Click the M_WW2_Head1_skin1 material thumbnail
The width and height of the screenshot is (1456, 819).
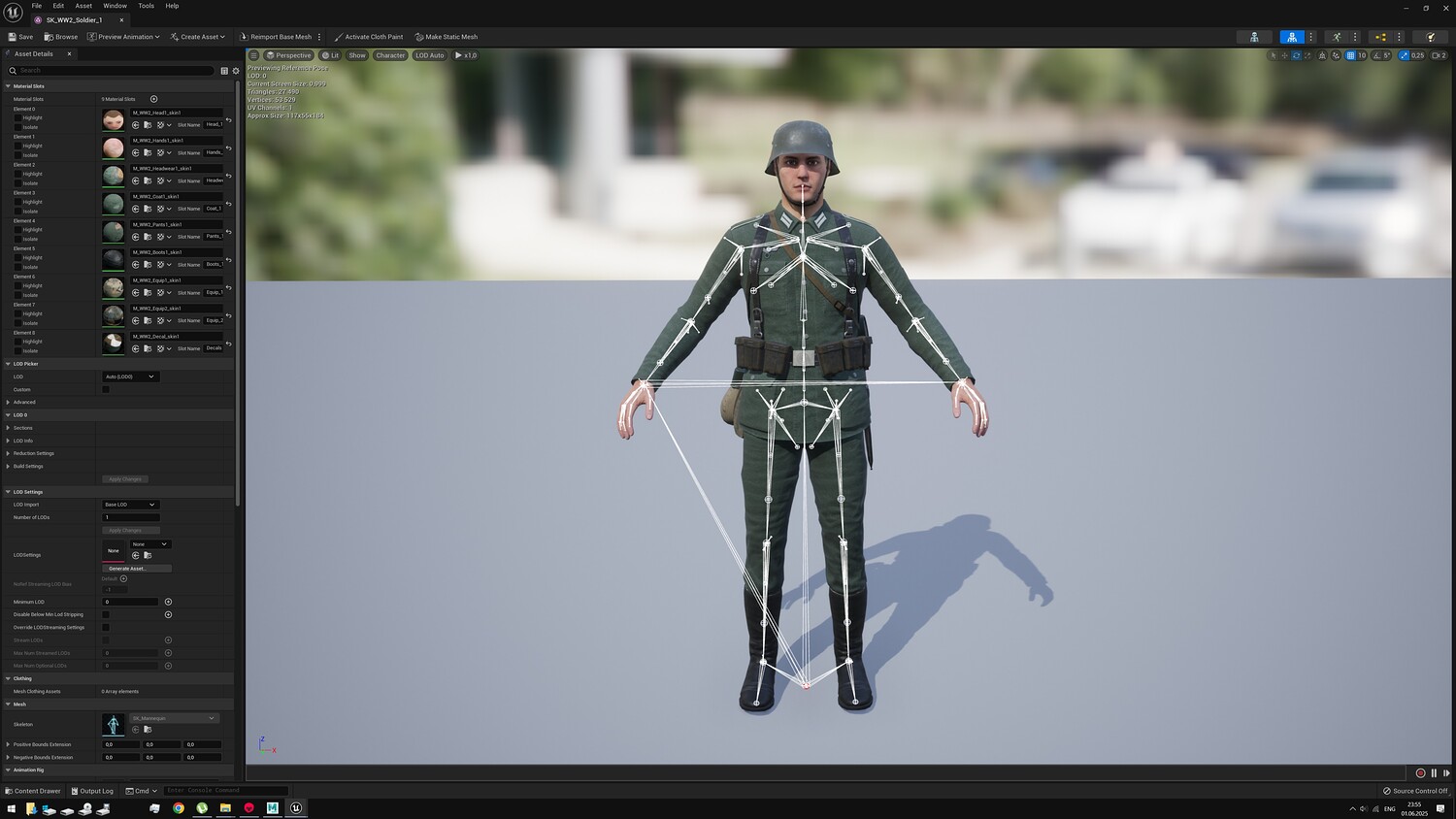click(x=114, y=119)
